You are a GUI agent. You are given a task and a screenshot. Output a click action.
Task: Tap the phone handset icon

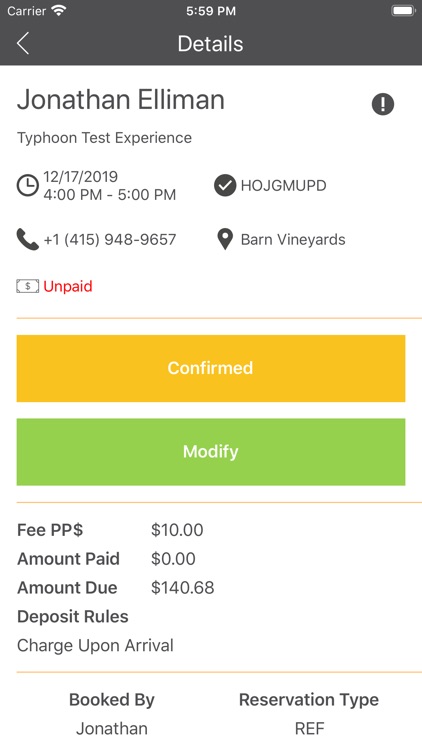[x=28, y=239]
